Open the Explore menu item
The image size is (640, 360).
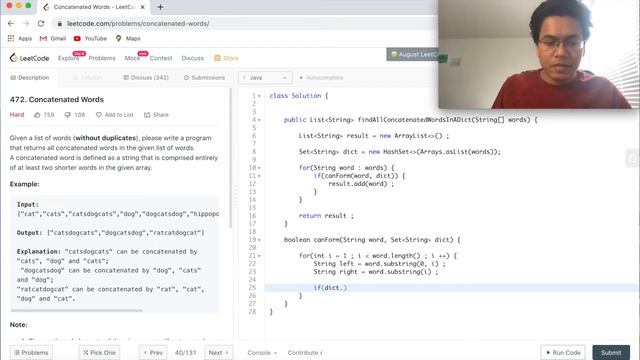69,58
